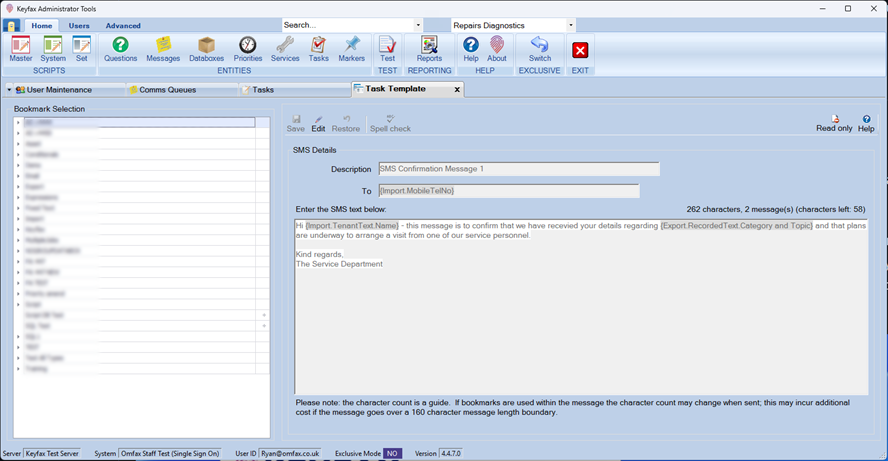888x461 pixels.
Task: Switch to the Users ribbon tab
Action: coord(78,26)
